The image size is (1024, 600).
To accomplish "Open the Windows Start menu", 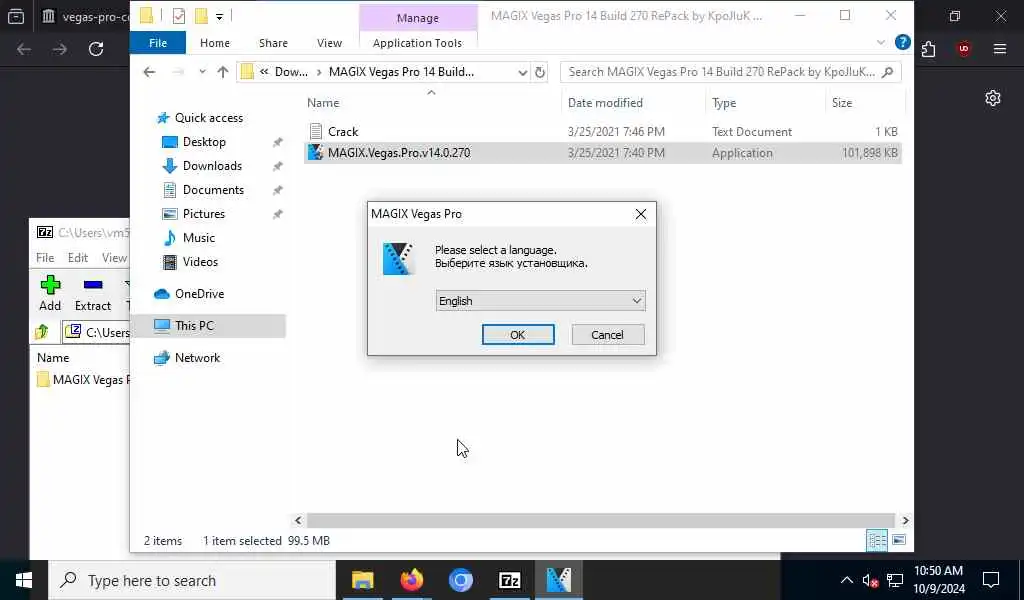I will click(x=24, y=580).
